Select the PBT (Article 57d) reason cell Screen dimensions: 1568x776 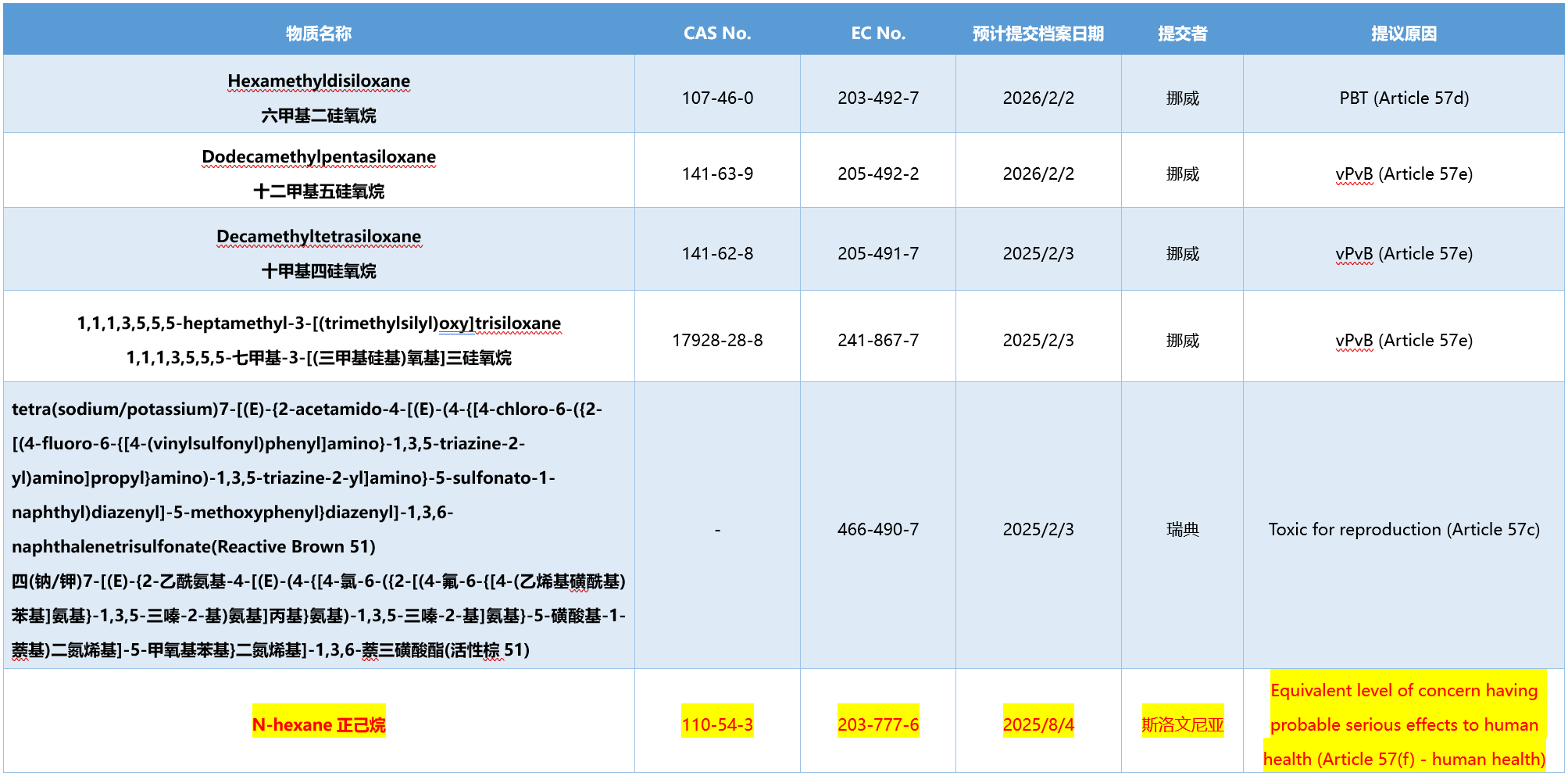coord(1402,98)
